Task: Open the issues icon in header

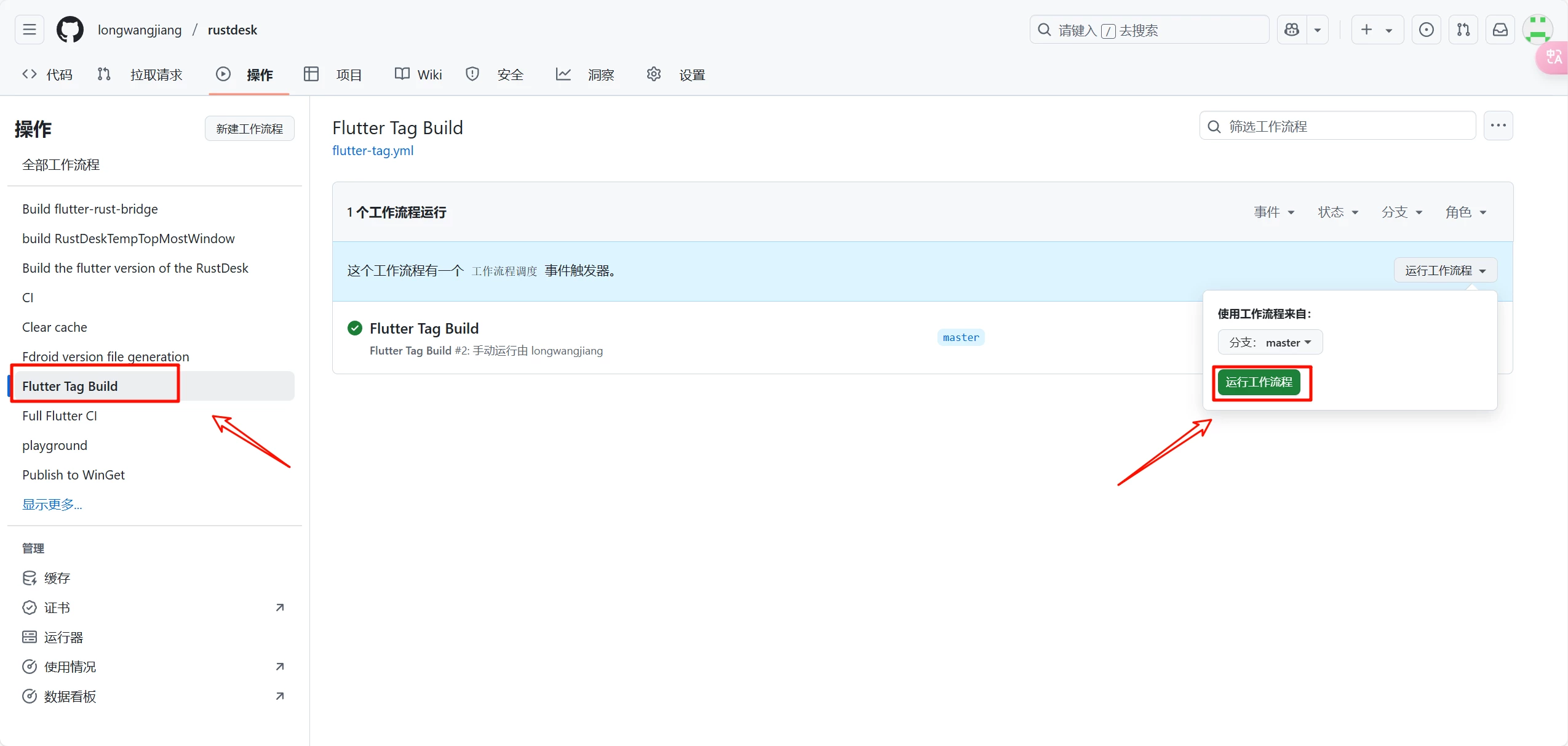Action: pyautogui.click(x=1426, y=30)
